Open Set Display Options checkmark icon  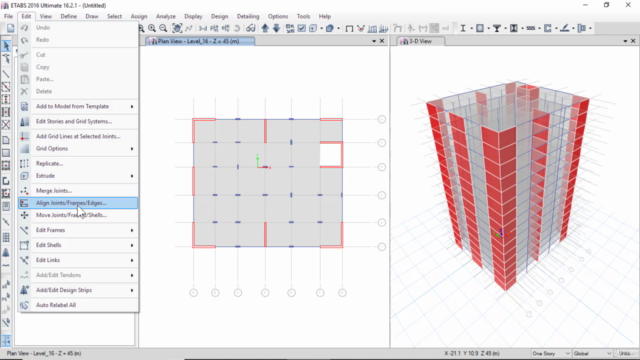pos(302,28)
